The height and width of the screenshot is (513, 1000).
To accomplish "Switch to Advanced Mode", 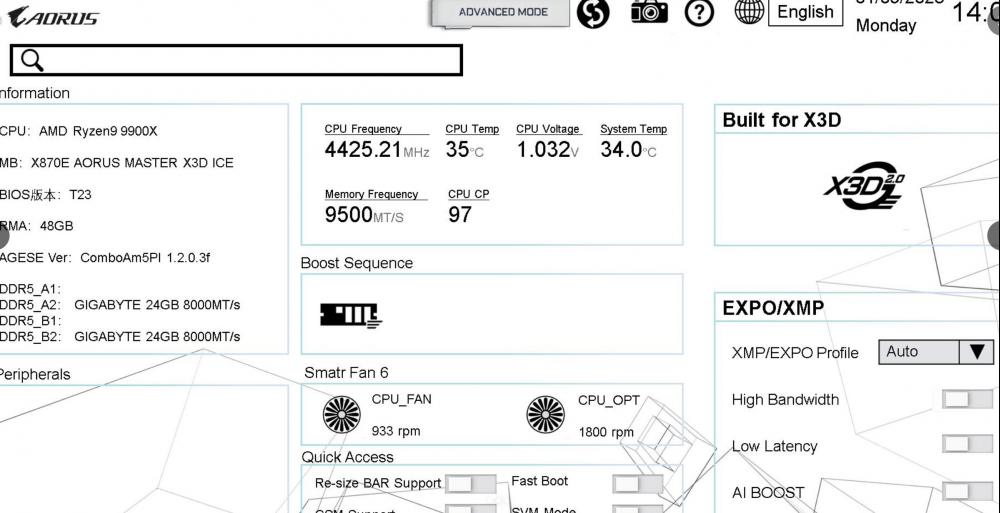I will click(x=501, y=12).
